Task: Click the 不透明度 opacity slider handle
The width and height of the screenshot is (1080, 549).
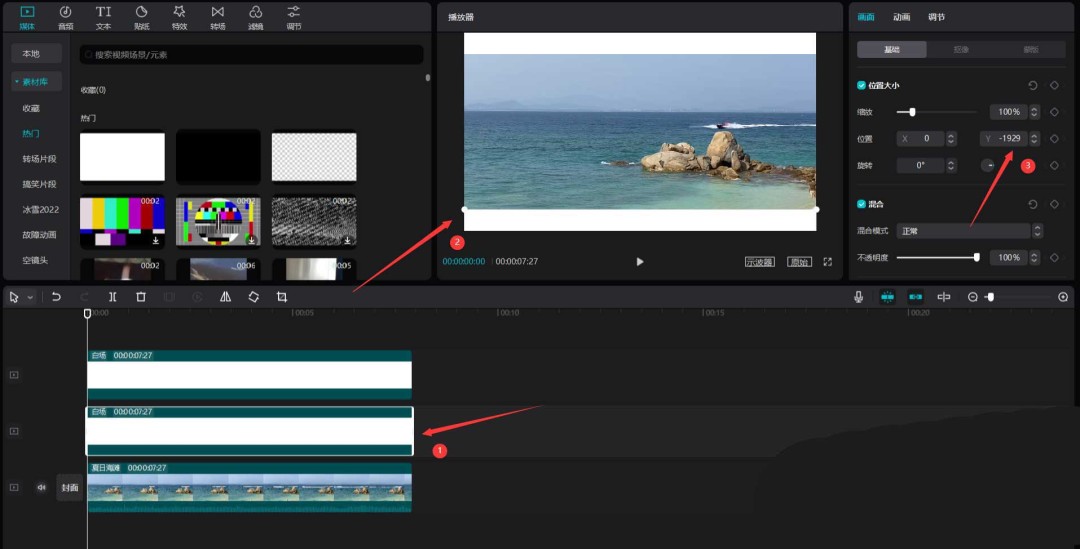Action: click(x=977, y=258)
